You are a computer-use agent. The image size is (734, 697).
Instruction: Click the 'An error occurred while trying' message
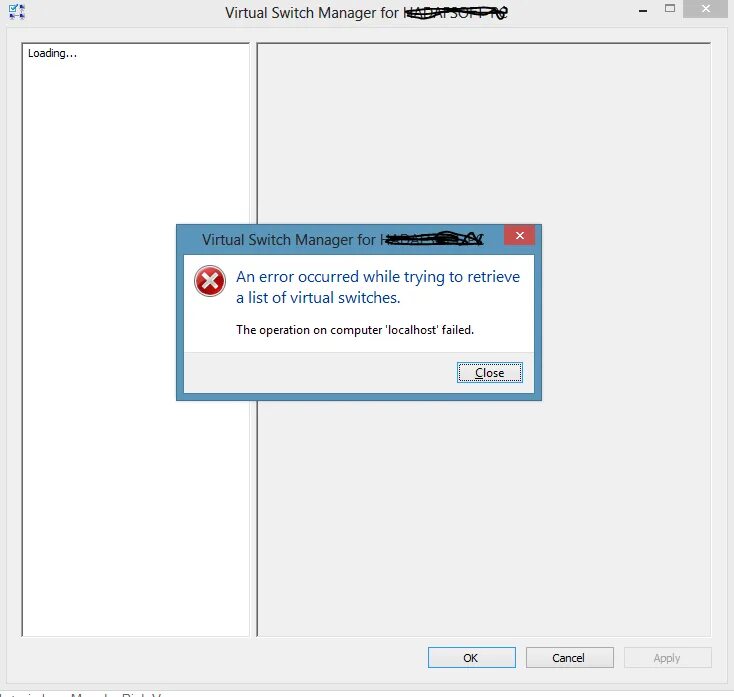click(378, 287)
